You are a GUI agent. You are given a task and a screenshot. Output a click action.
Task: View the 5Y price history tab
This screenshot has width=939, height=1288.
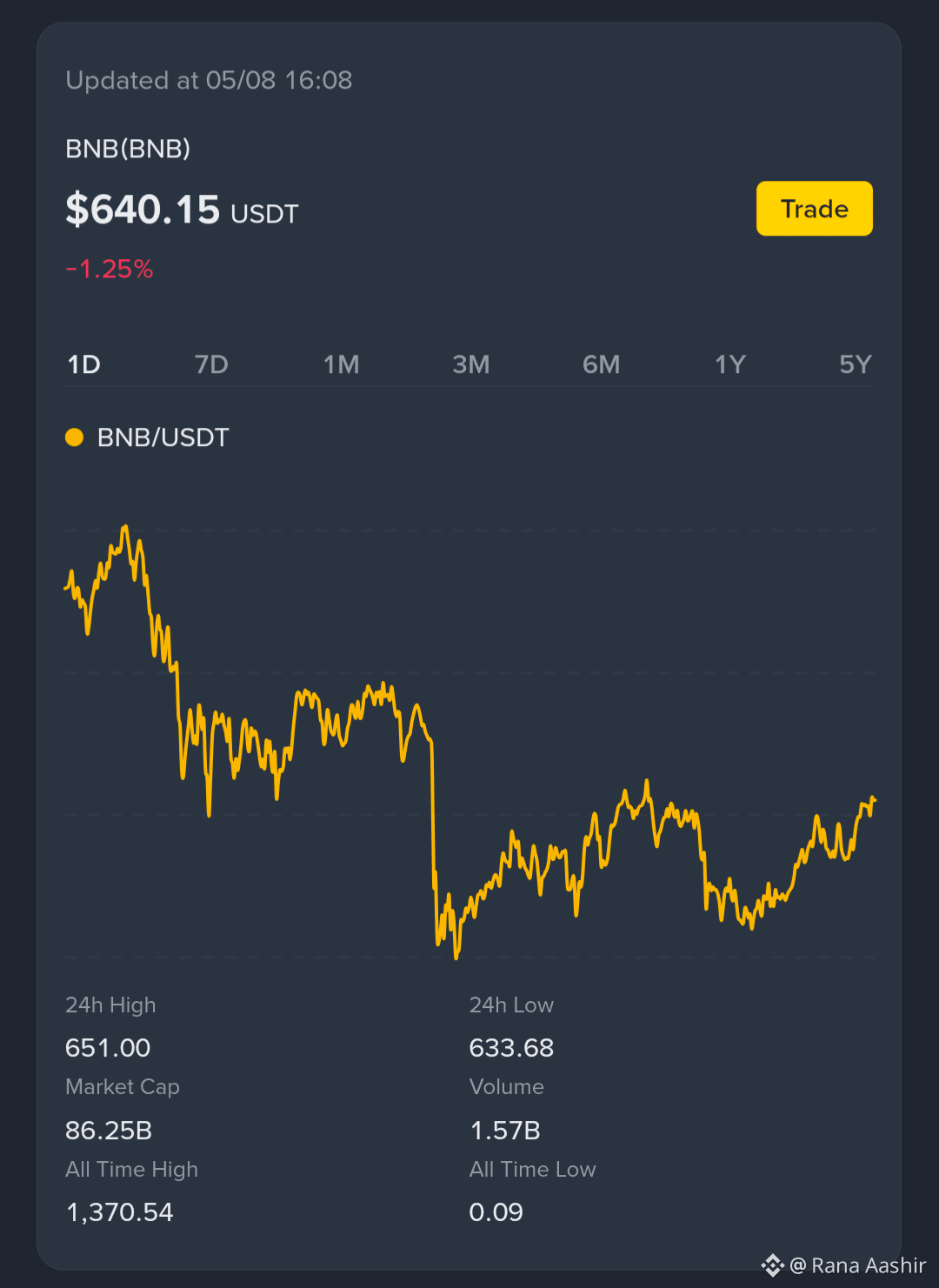click(x=856, y=364)
